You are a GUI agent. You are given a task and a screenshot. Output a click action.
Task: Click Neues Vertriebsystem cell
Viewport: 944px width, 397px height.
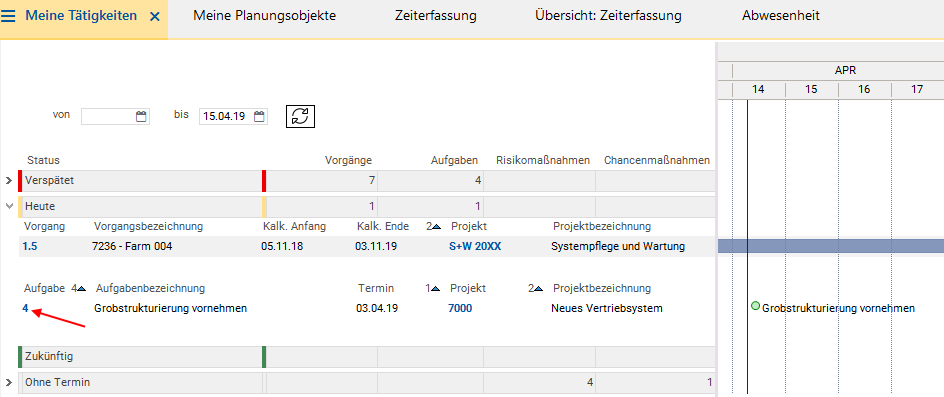pos(607,308)
